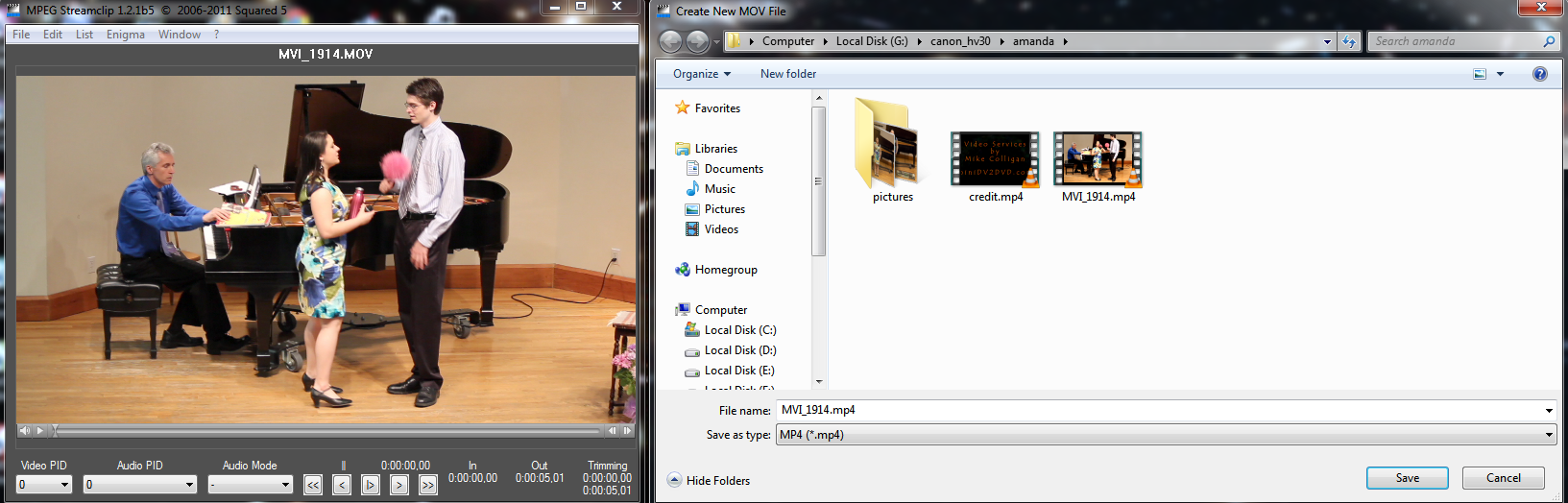Change view using the view icon
Screen dimensions: 1568x503
coord(1480,74)
